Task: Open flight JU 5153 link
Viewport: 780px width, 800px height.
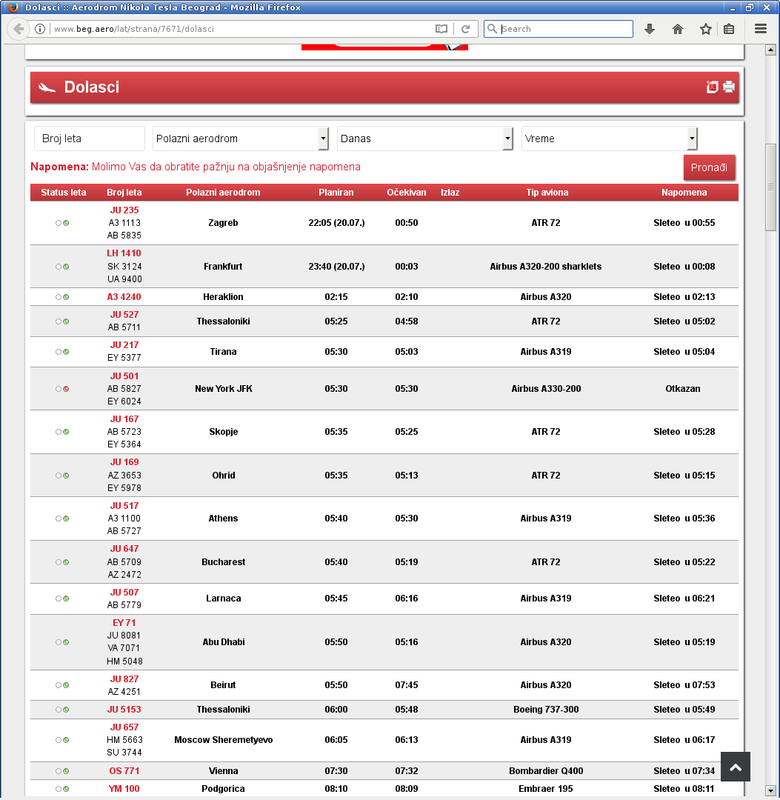Action: pyautogui.click(x=124, y=710)
